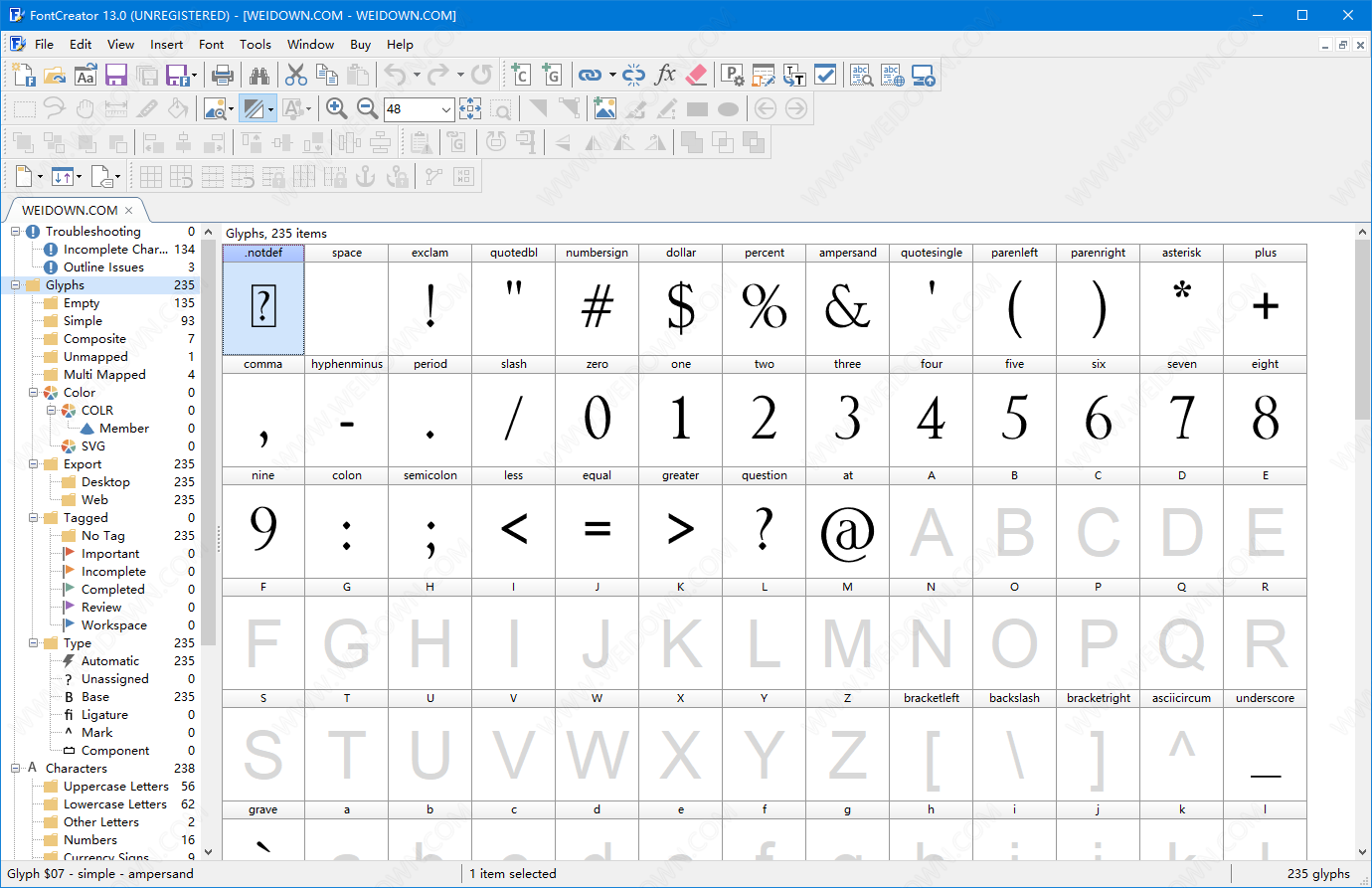Open the zoom size 48 dropdown
The image size is (1372, 888).
pyautogui.click(x=446, y=109)
